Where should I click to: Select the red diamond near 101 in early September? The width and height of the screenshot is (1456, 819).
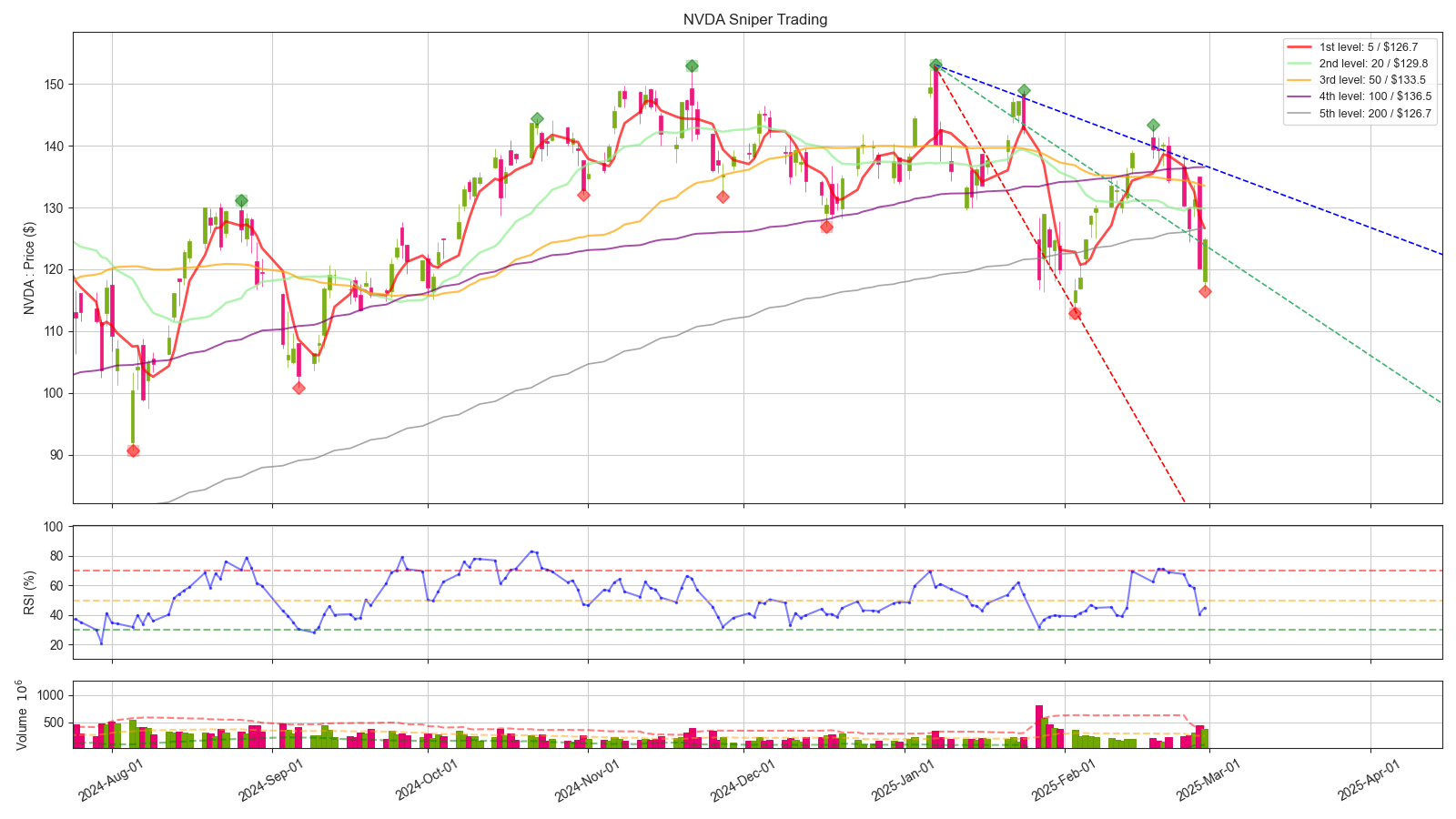click(298, 388)
